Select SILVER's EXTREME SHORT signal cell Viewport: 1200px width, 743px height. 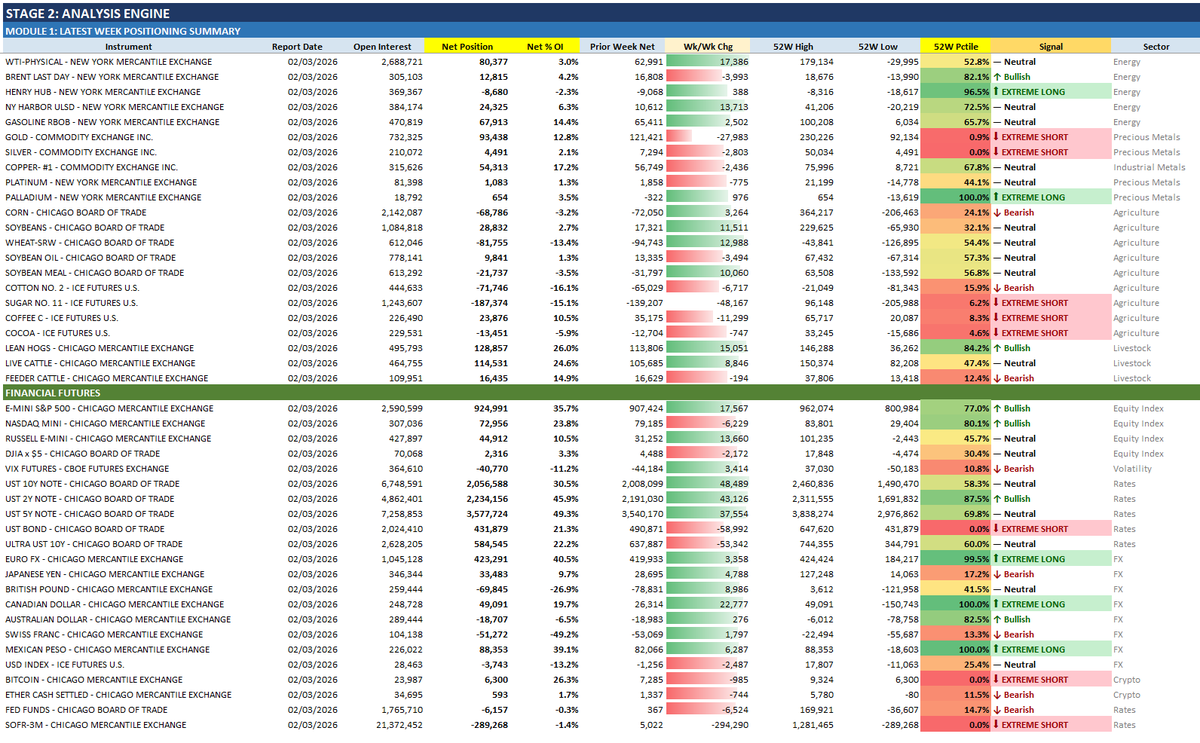coord(1051,152)
